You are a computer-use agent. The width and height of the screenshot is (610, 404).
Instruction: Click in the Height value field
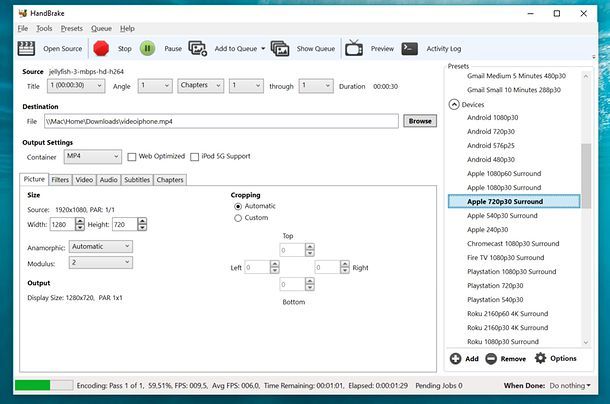[x=125, y=225]
